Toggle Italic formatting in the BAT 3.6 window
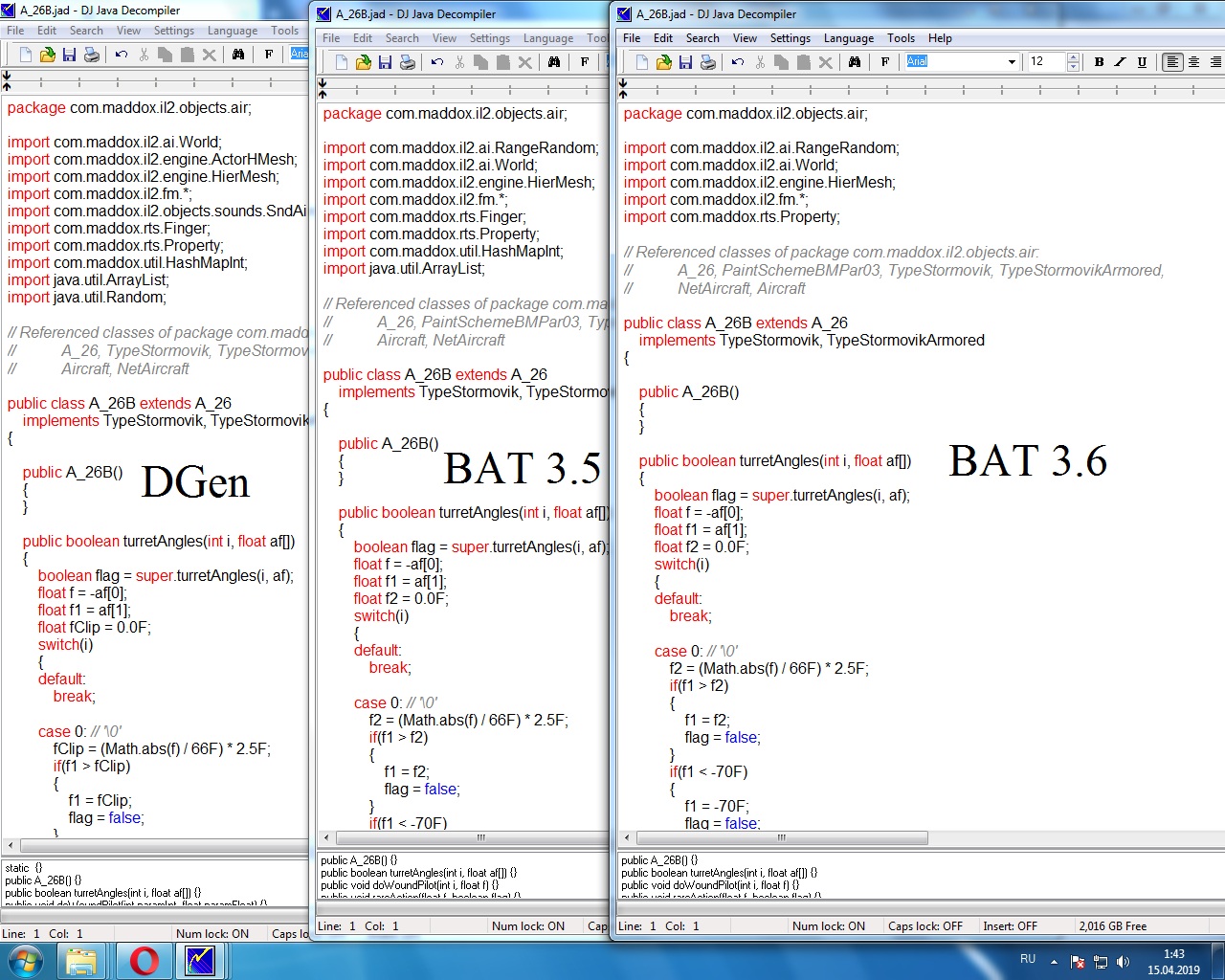Screen dimensions: 1225x980 pyautogui.click(x=1120, y=62)
